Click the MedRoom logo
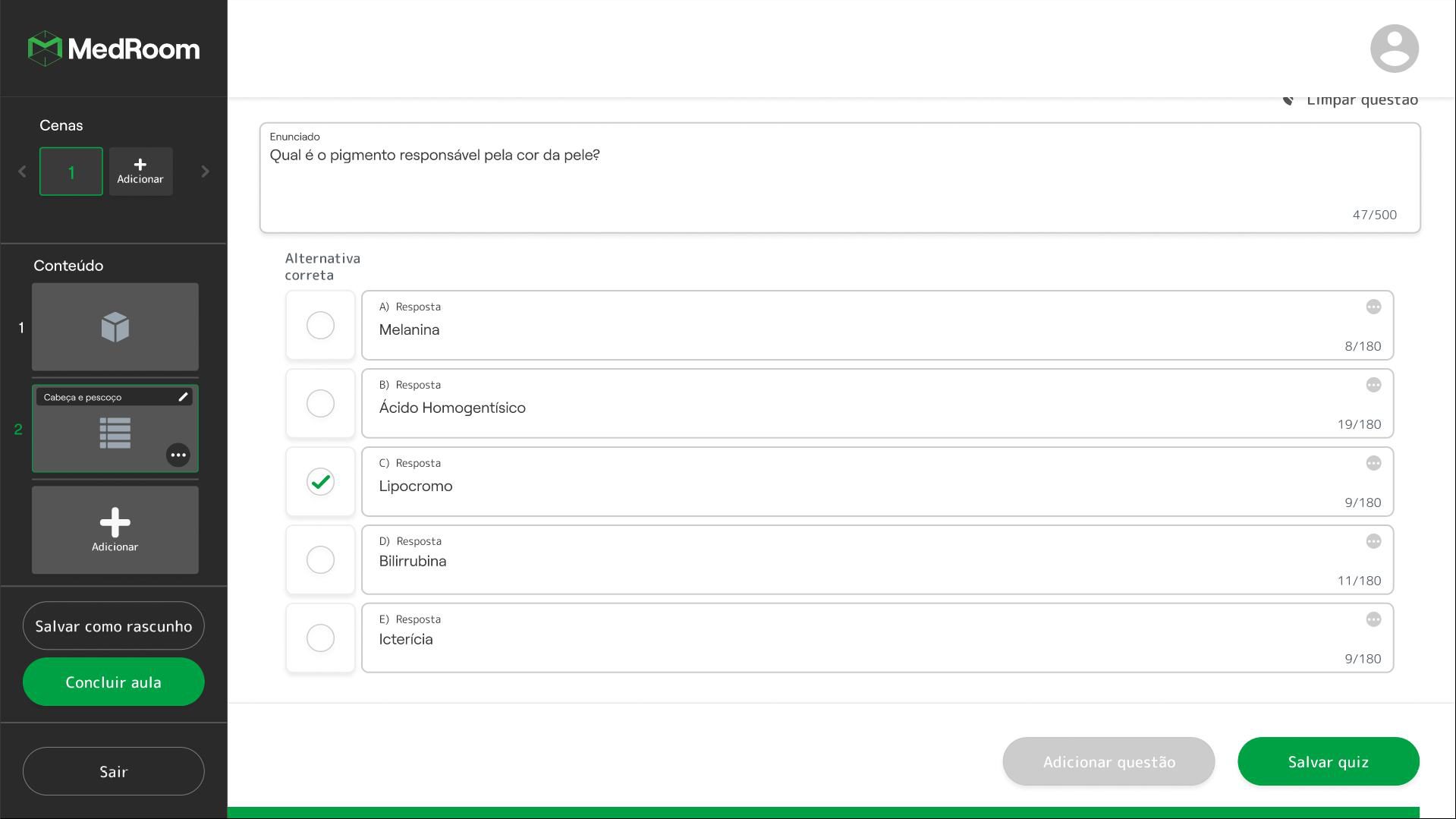Screen dimensions: 1456x819 (x=114, y=49)
